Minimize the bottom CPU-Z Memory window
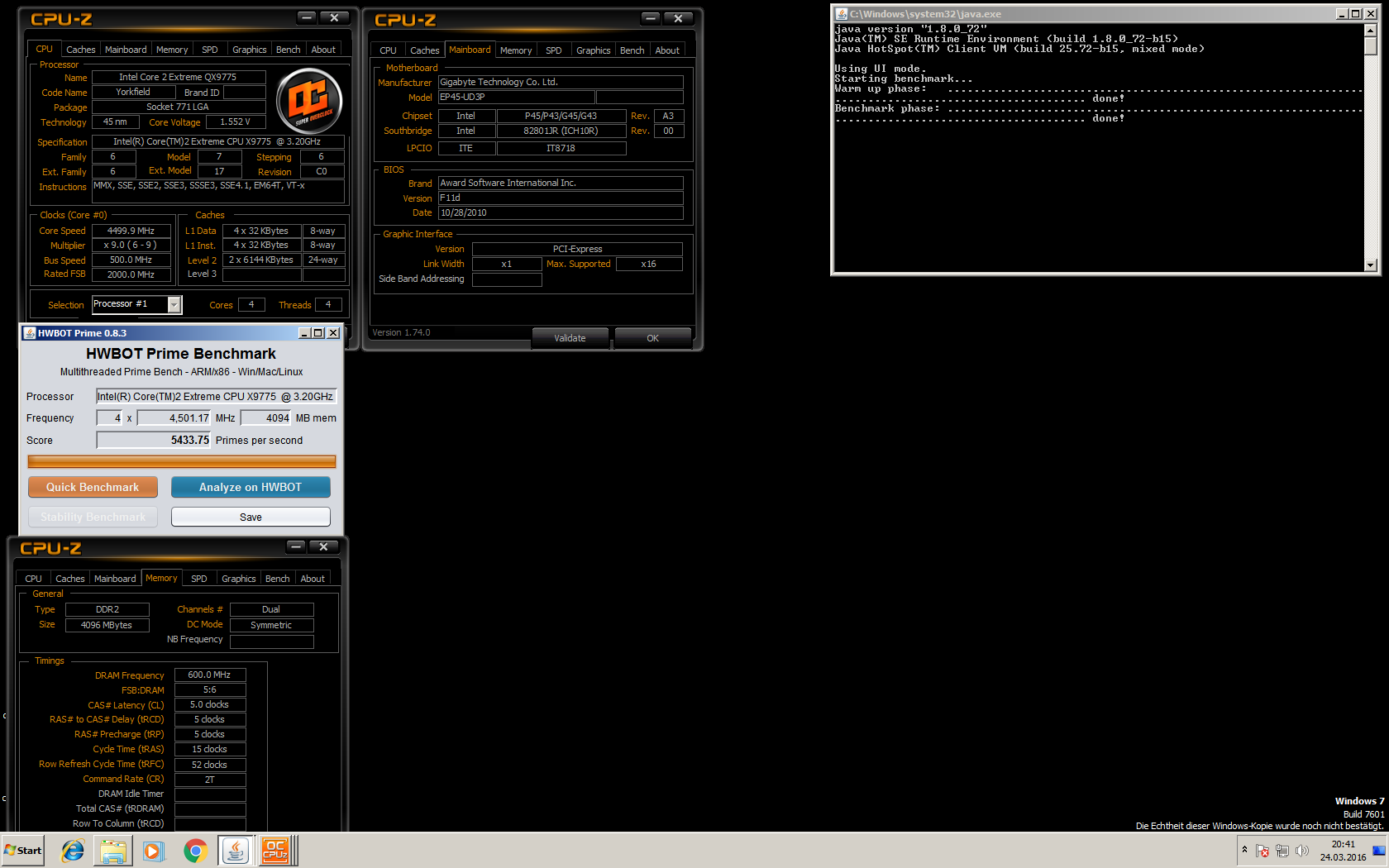 [296, 546]
